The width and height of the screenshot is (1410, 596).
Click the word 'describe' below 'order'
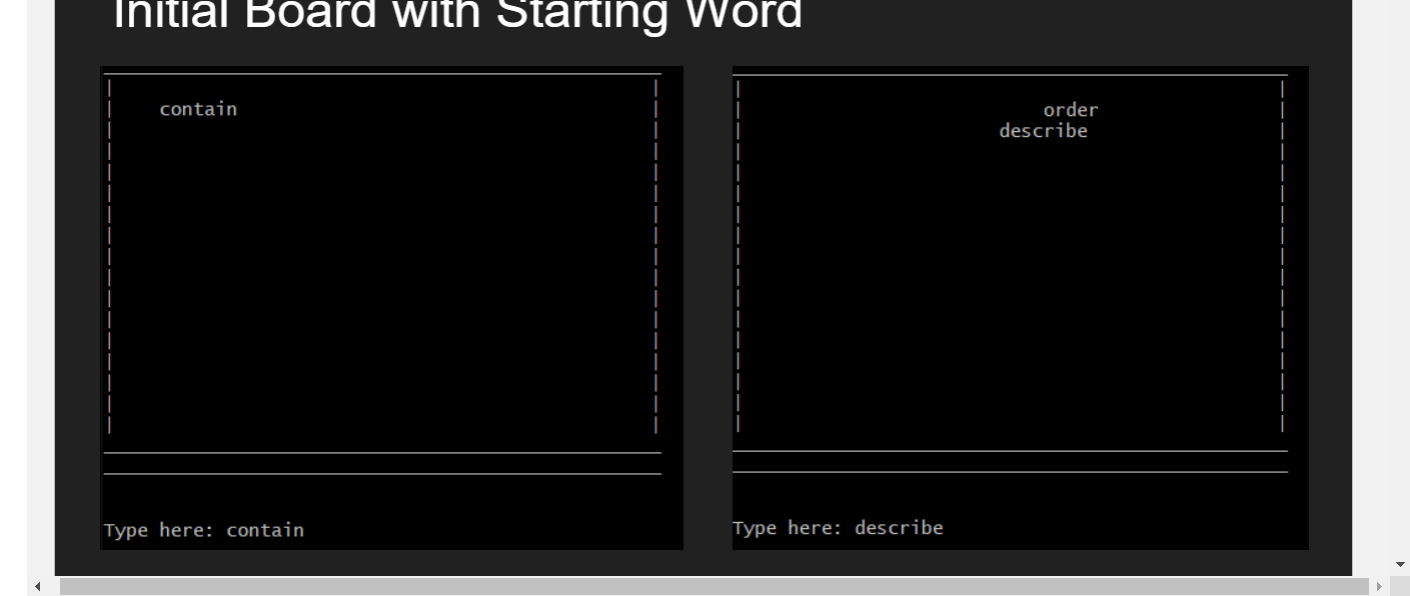click(x=1043, y=130)
